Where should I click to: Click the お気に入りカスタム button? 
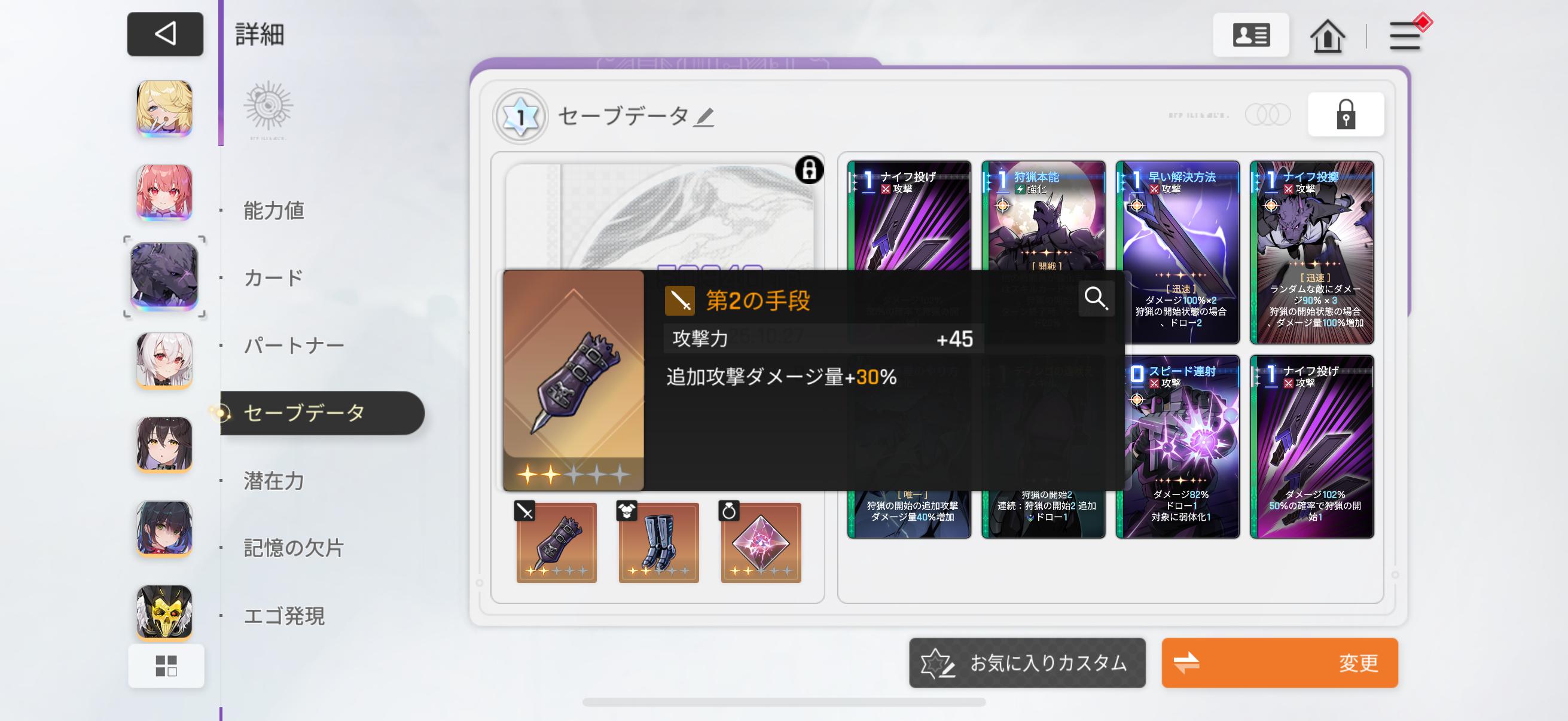point(1027,662)
